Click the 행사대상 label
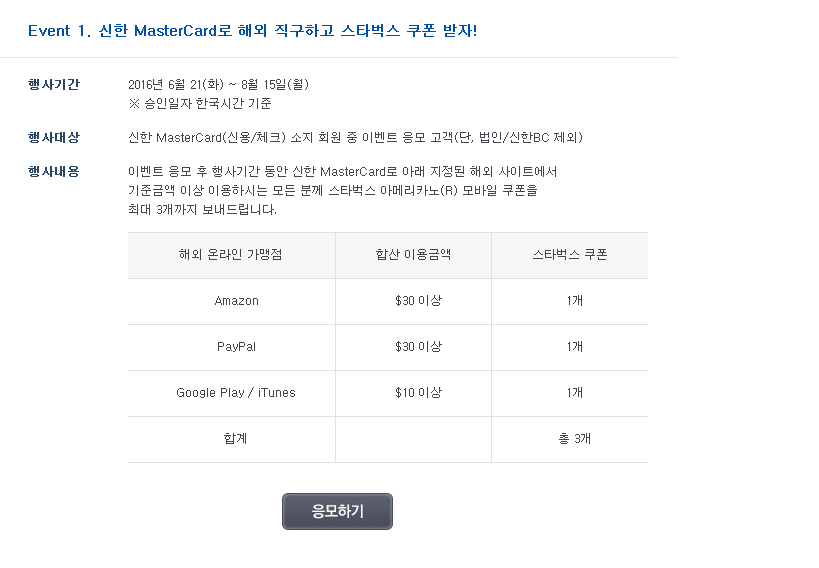The image size is (819, 568). tap(54, 138)
